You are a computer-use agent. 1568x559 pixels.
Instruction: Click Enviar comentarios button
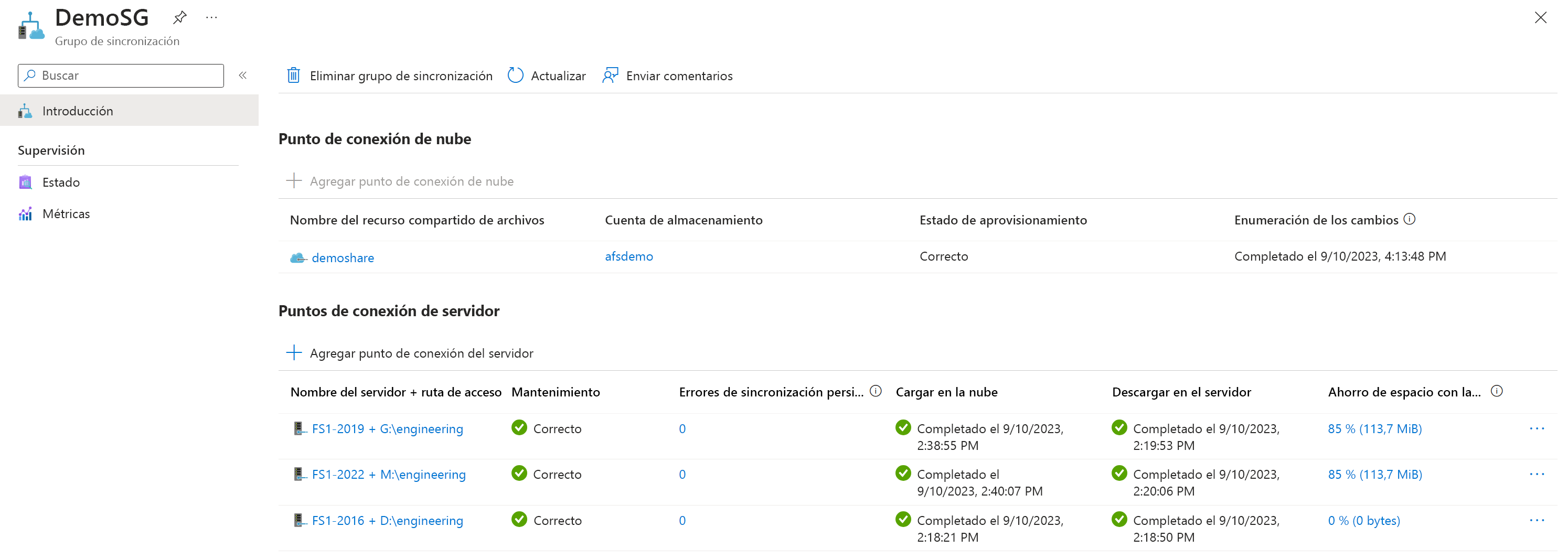[668, 76]
